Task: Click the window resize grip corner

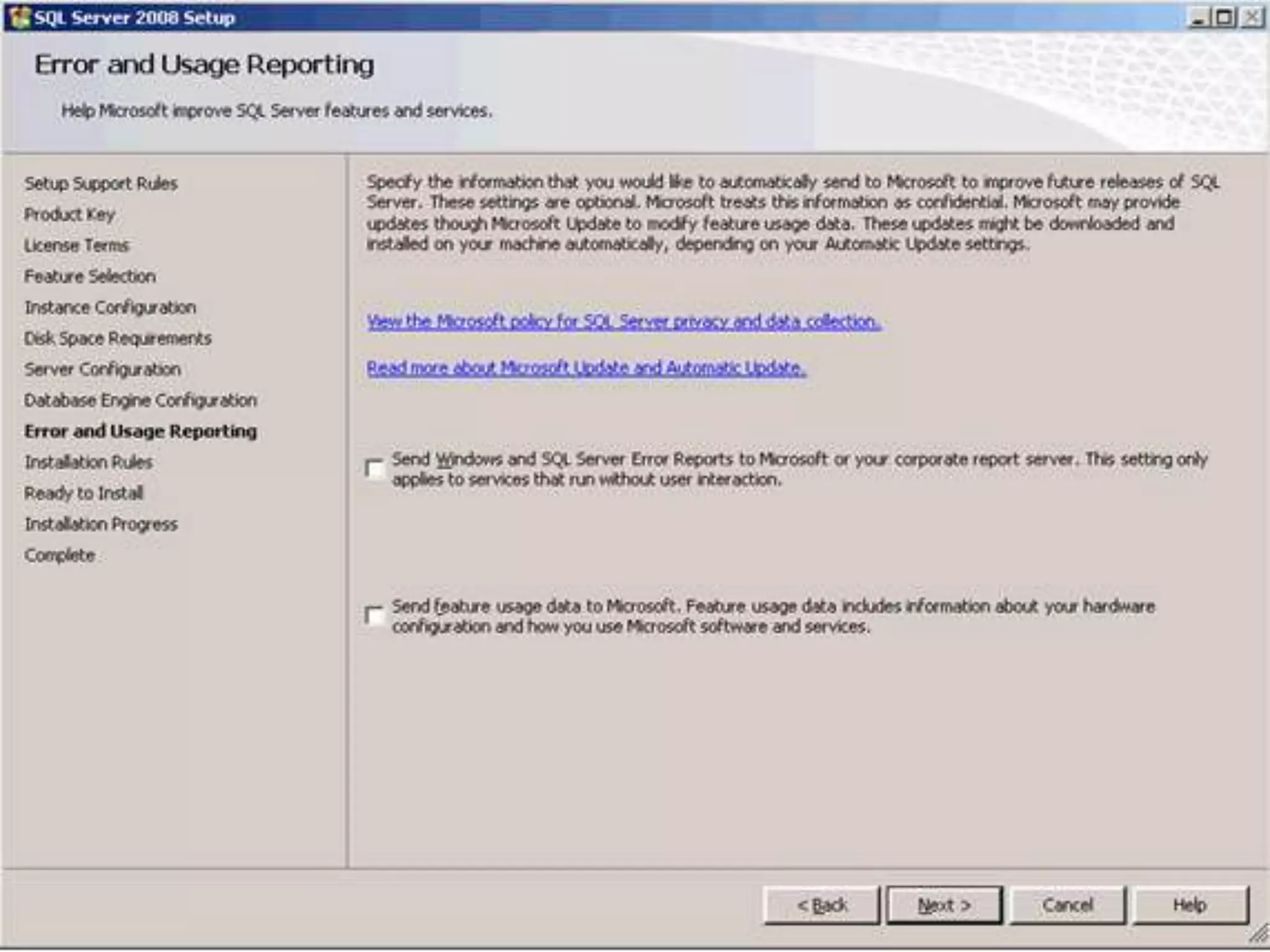Action: pos(1259,933)
